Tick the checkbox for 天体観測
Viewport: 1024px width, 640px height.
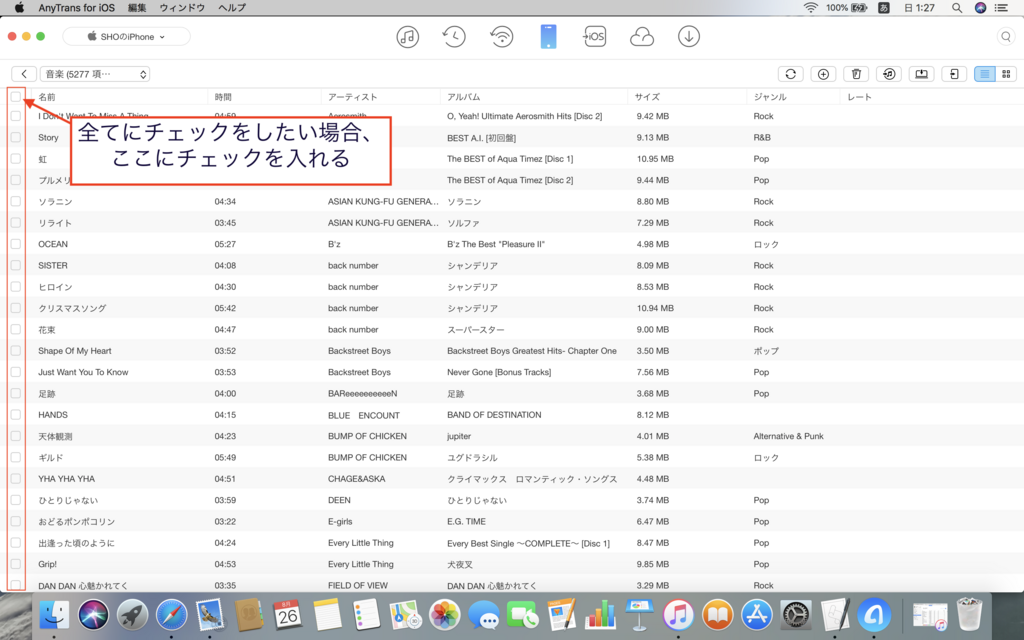coord(16,436)
